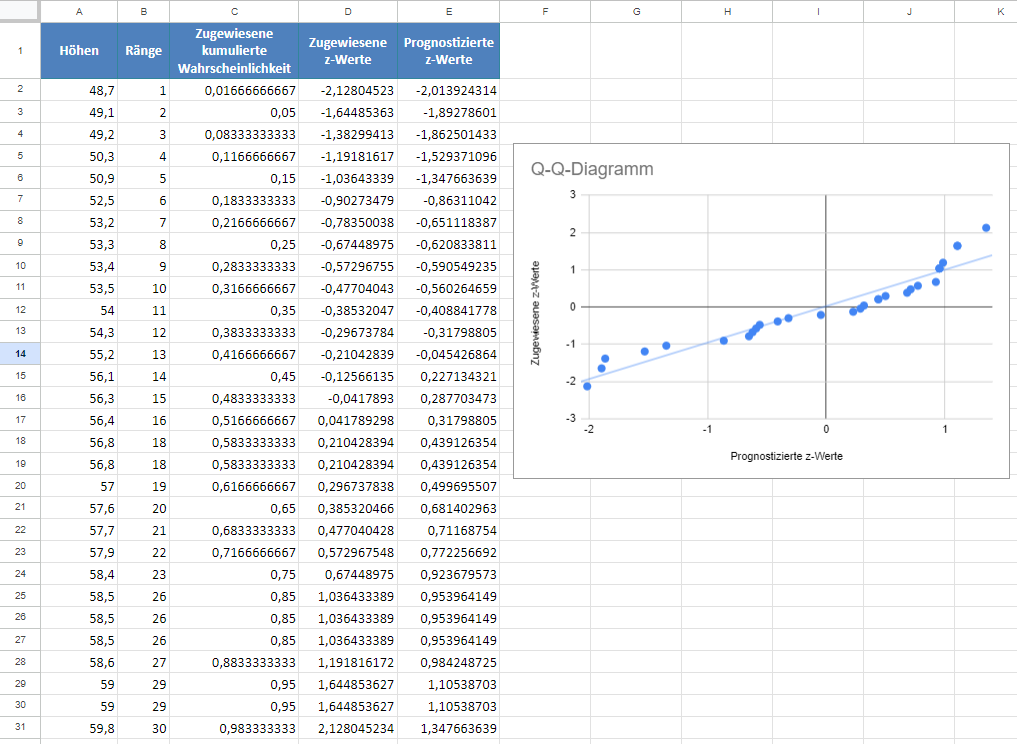This screenshot has height=744, width=1017.
Task: Select cell with value 2,128045234
Action: click(x=348, y=728)
